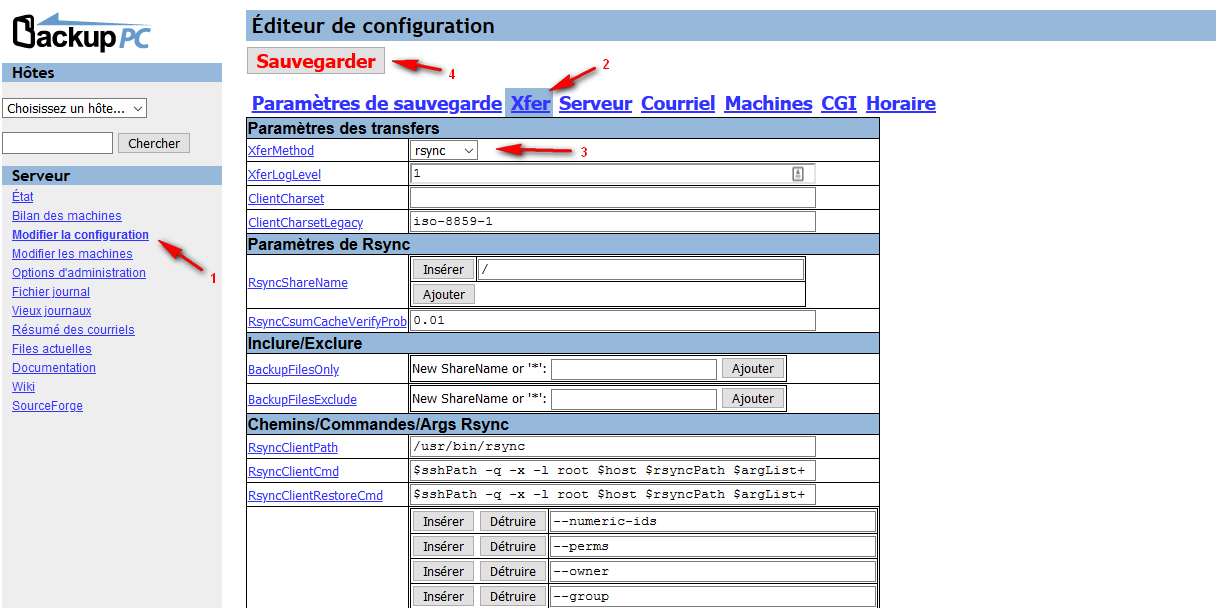Expand the 'Choisissez un hôte' dropdown

[x=75, y=108]
